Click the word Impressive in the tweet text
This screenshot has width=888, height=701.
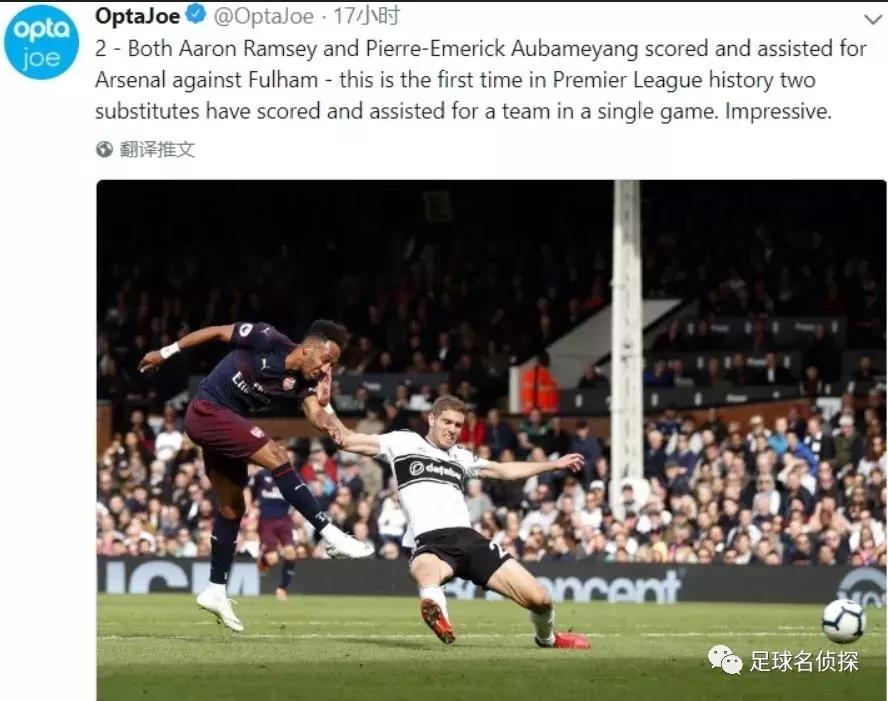[x=778, y=111]
